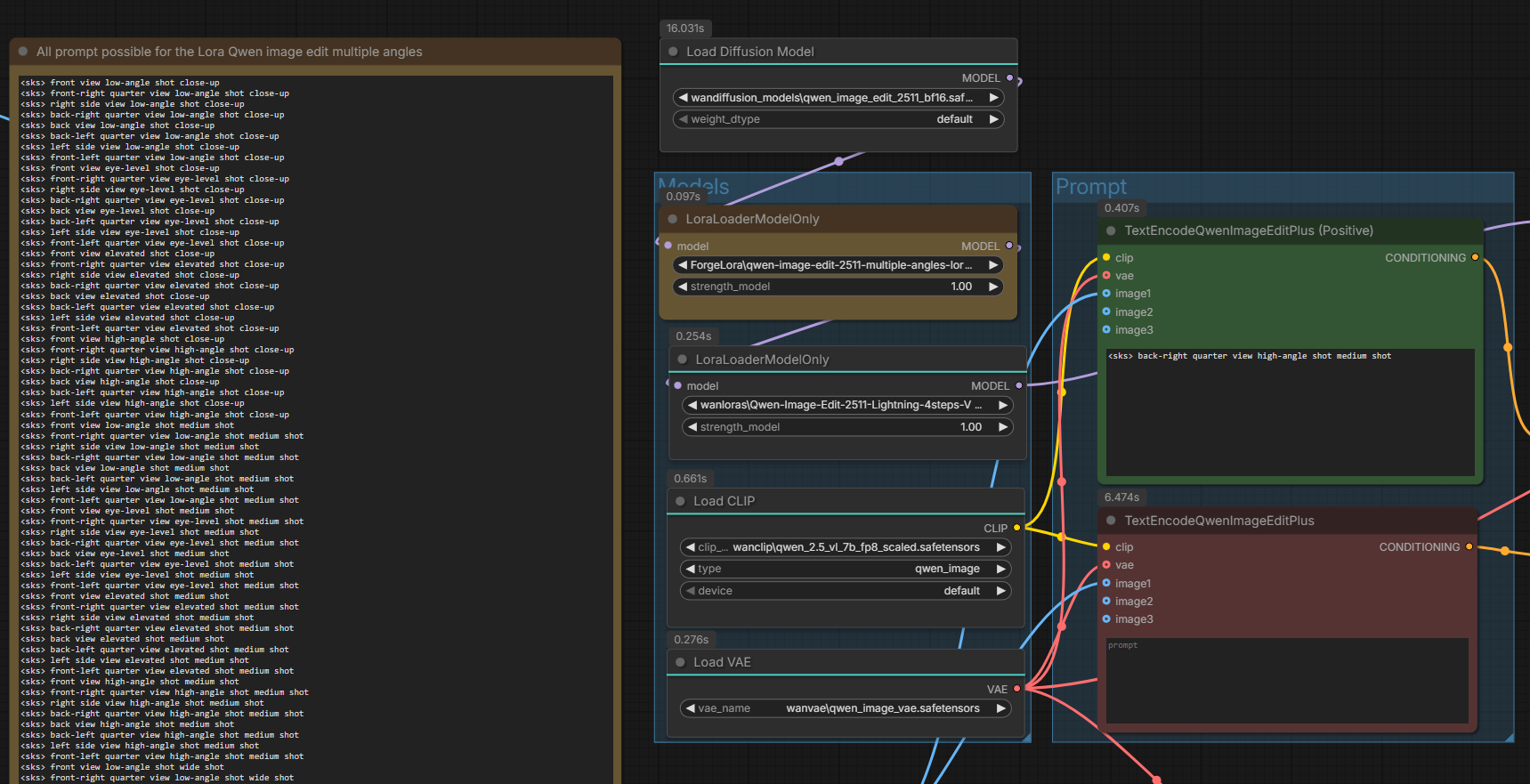1530x784 pixels.
Task: Click model input port of ForgeLora LoraLoaderModelOnly node
Action: click(668, 246)
